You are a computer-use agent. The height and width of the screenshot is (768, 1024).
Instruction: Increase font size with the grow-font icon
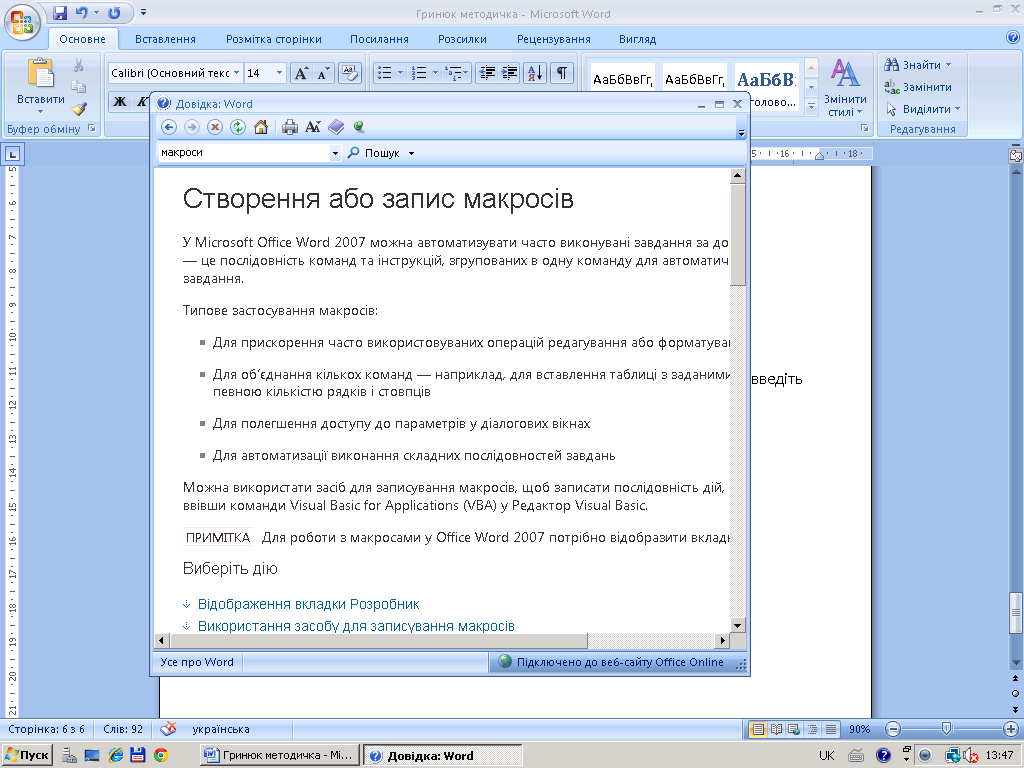[x=300, y=73]
